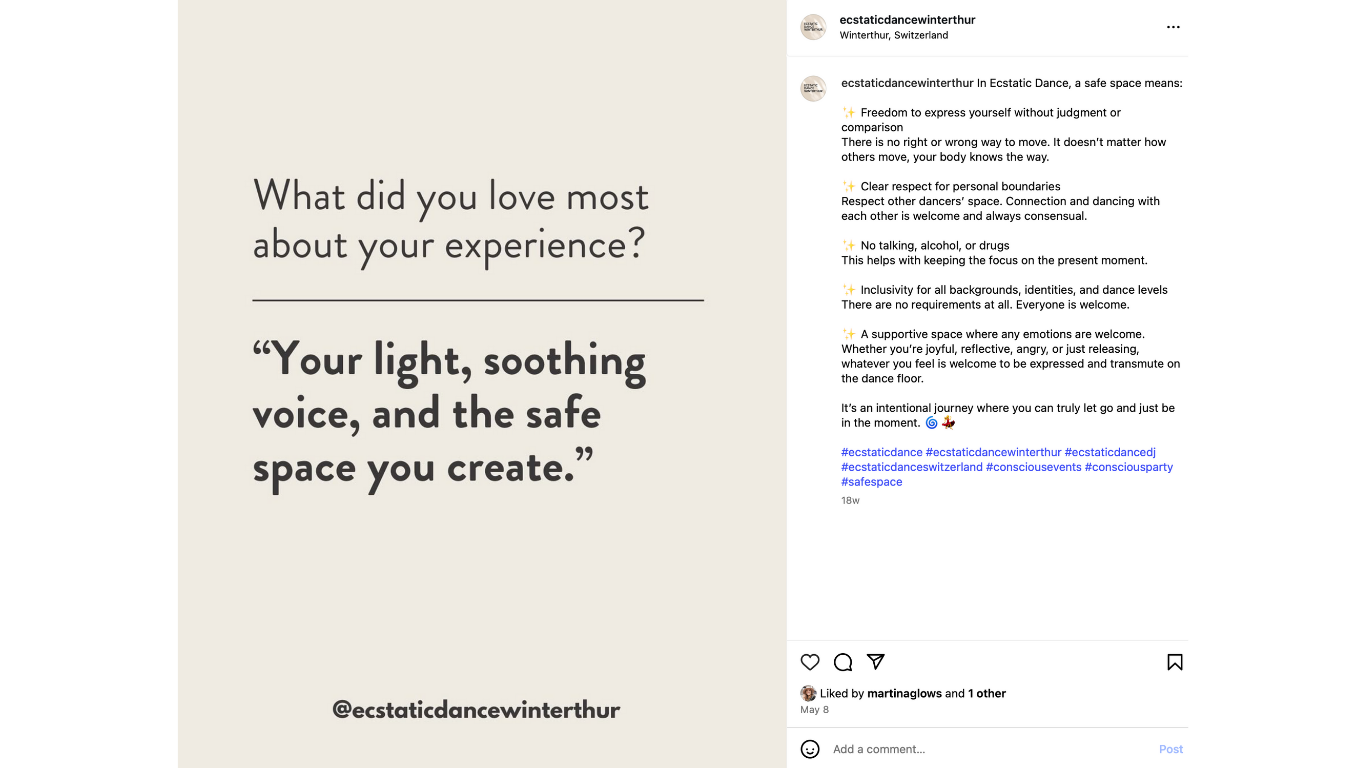The image size is (1366, 768).
Task: Share the post with the paper plane icon
Action: tap(876, 662)
